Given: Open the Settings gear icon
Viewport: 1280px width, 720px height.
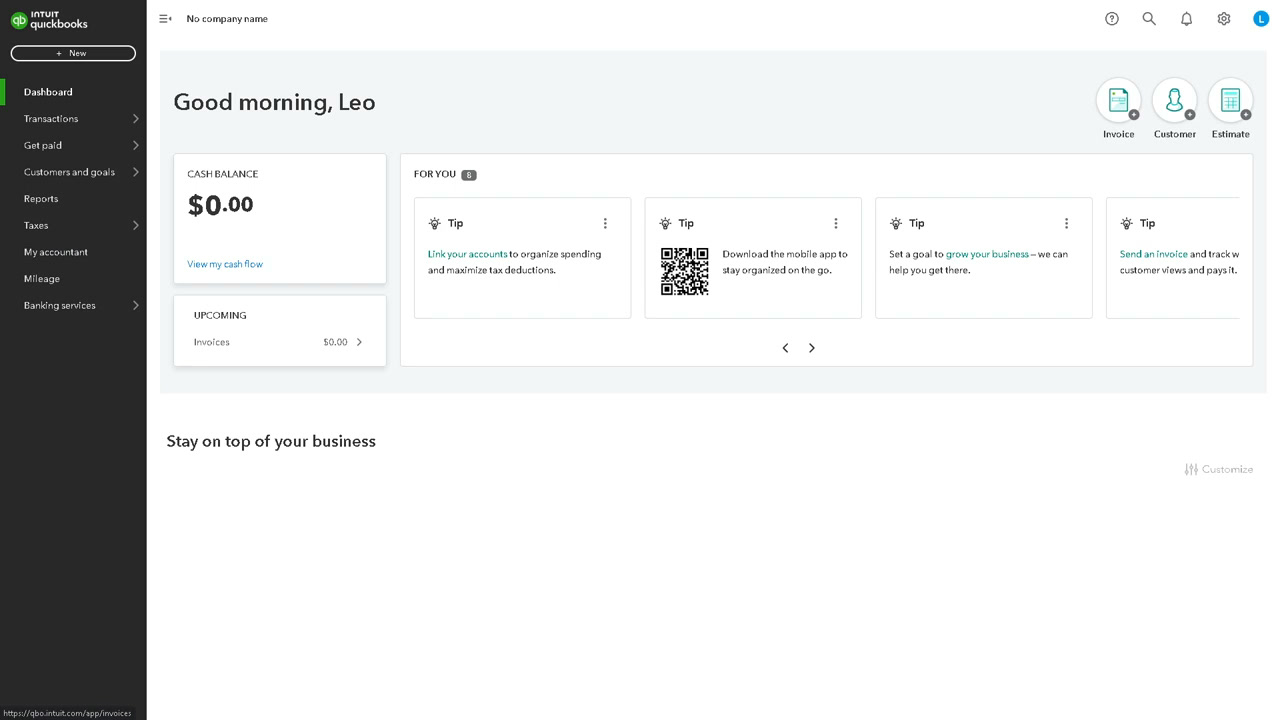Looking at the screenshot, I should point(1224,19).
